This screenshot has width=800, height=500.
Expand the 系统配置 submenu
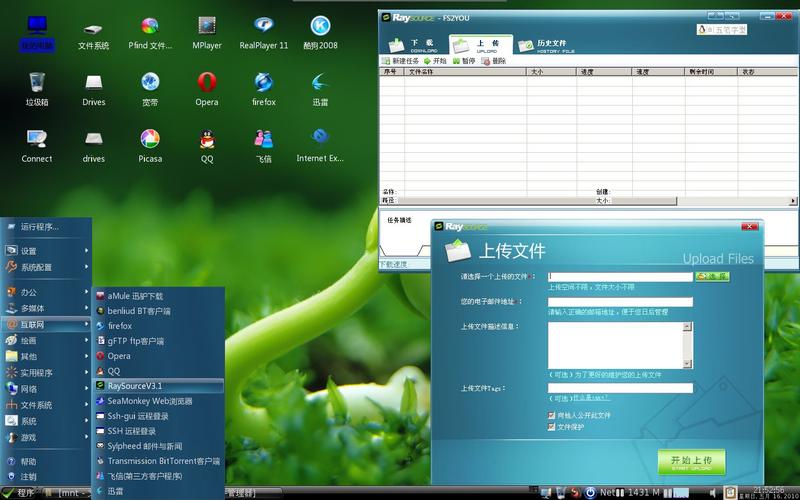pyautogui.click(x=46, y=267)
